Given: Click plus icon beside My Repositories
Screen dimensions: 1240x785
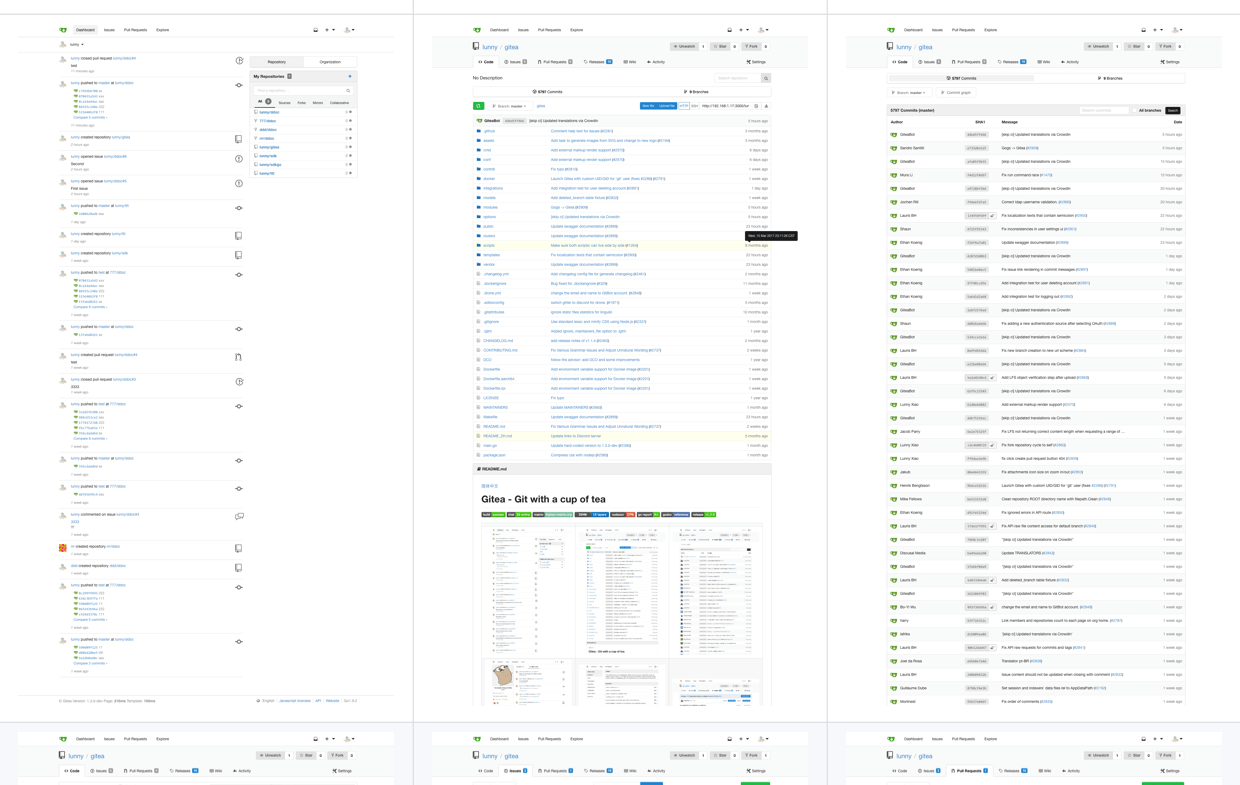Looking at the screenshot, I should pyautogui.click(x=350, y=76).
